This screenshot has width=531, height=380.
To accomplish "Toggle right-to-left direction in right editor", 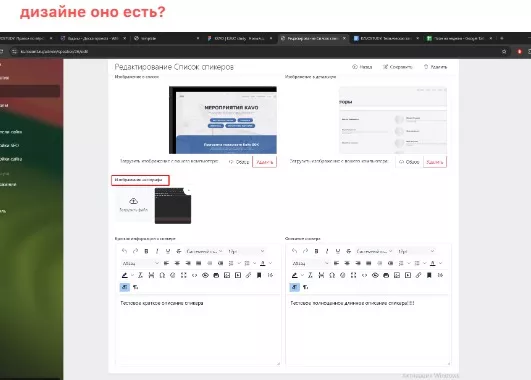I will (305, 287).
